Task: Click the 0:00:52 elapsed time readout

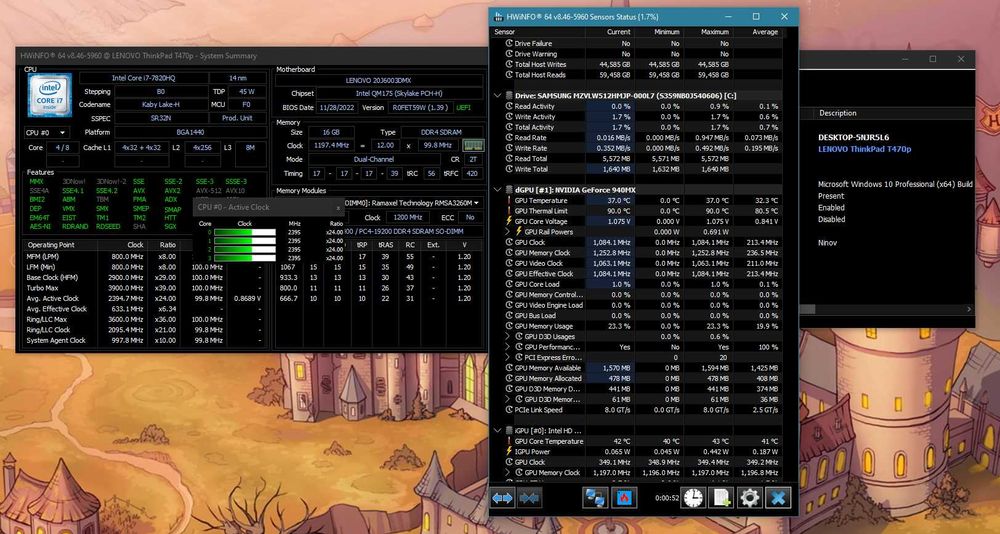Action: pyautogui.click(x=665, y=498)
